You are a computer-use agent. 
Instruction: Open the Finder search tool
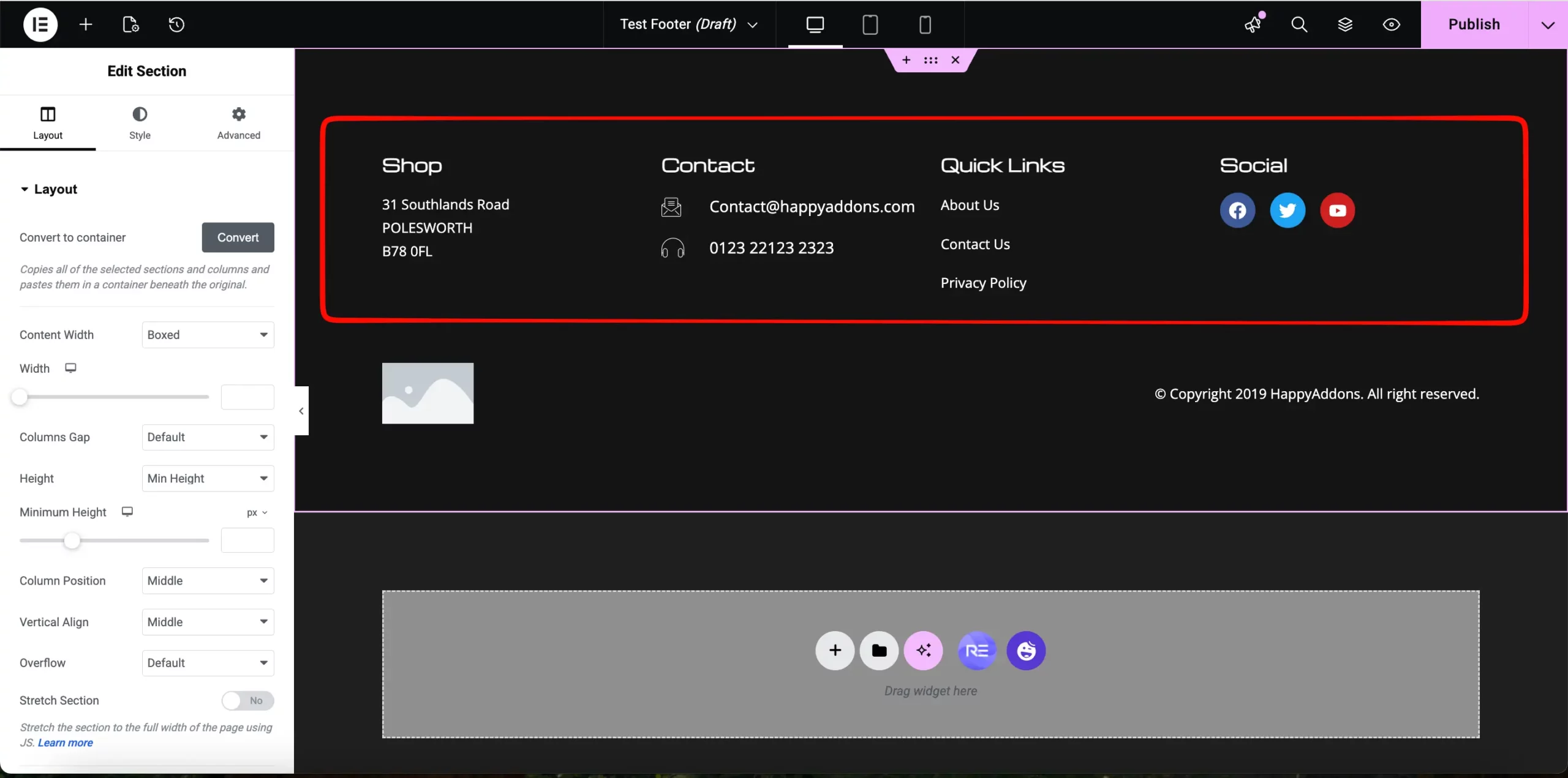click(x=1299, y=24)
